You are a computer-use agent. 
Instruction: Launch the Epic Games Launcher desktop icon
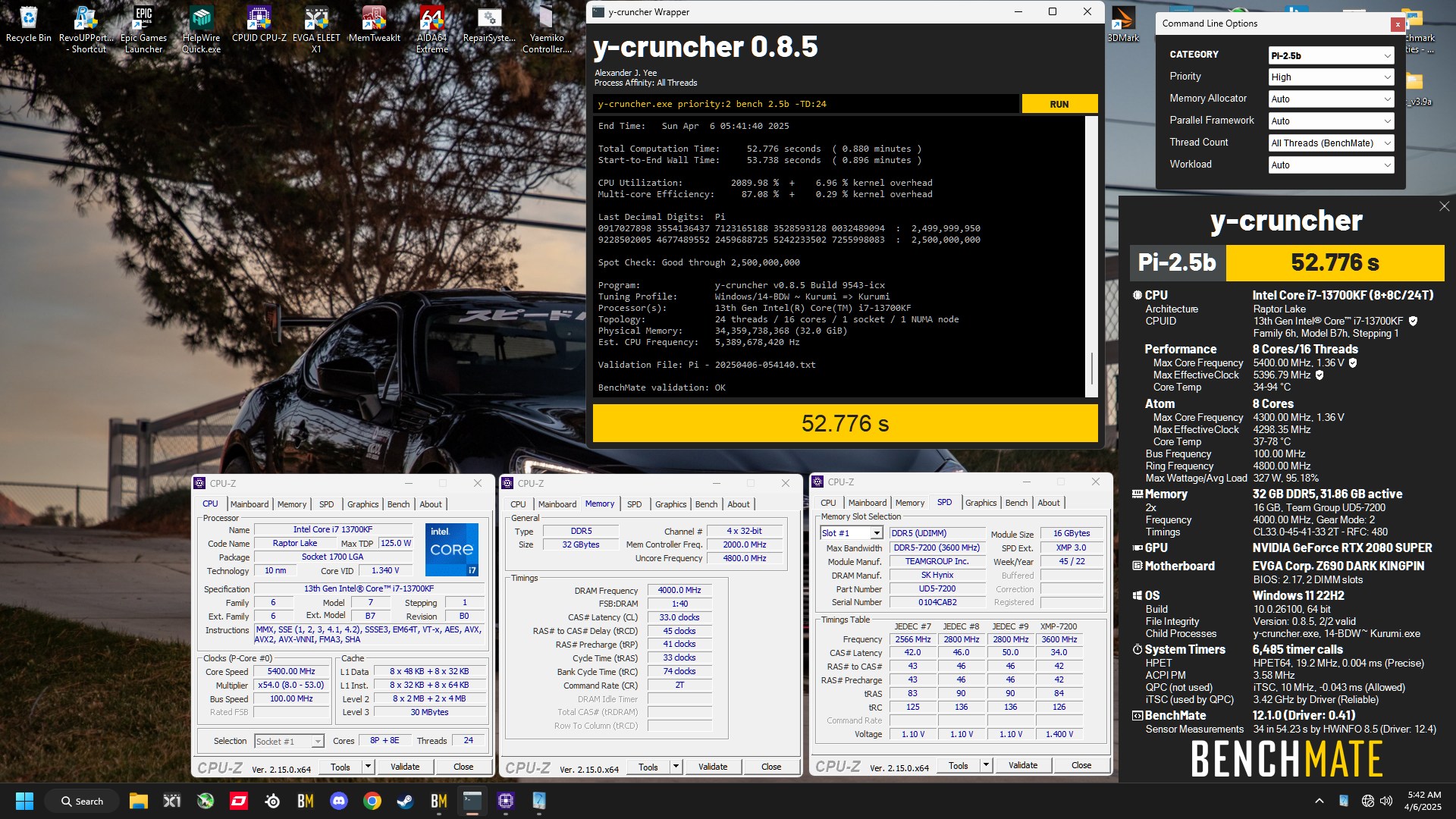coord(143,30)
